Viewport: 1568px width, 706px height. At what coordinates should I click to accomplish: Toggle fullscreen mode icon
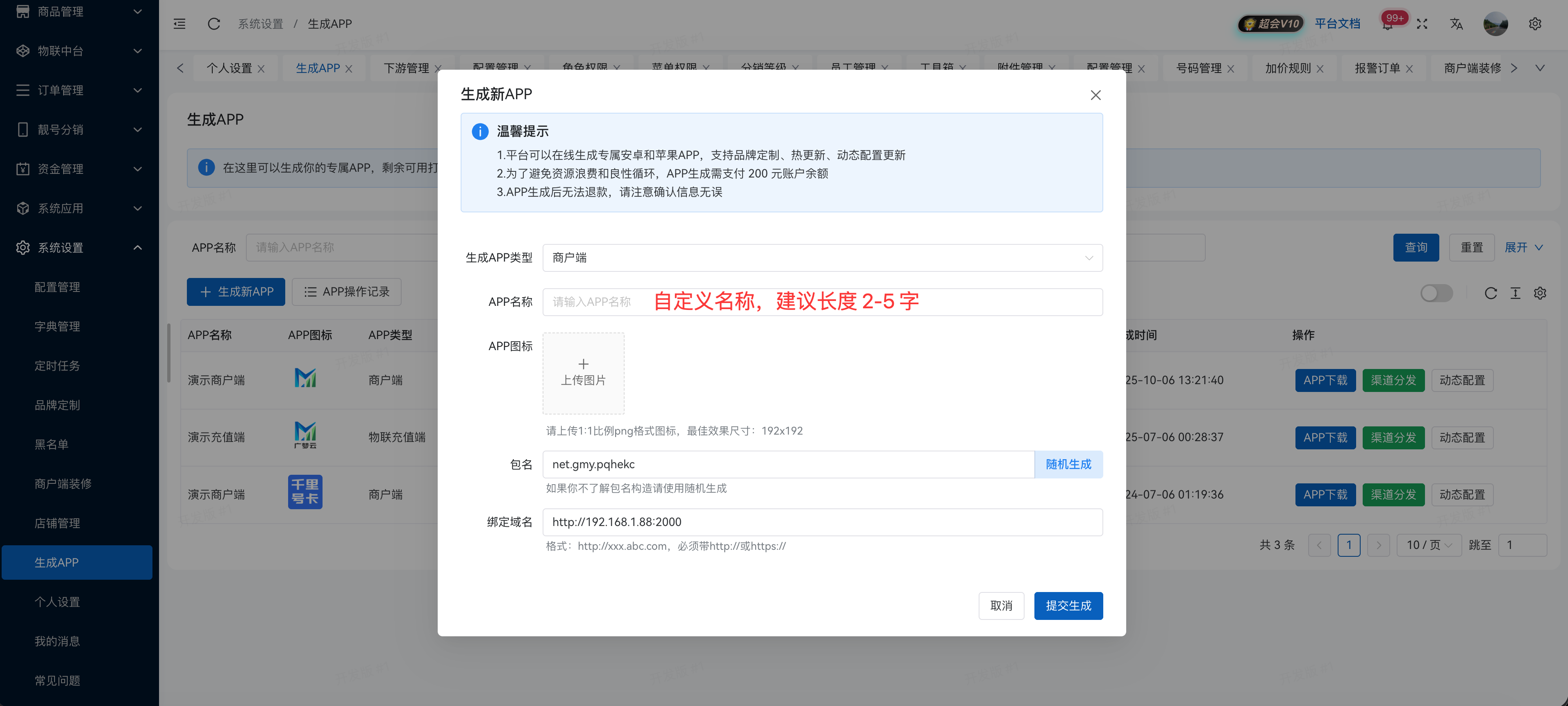tap(1423, 24)
